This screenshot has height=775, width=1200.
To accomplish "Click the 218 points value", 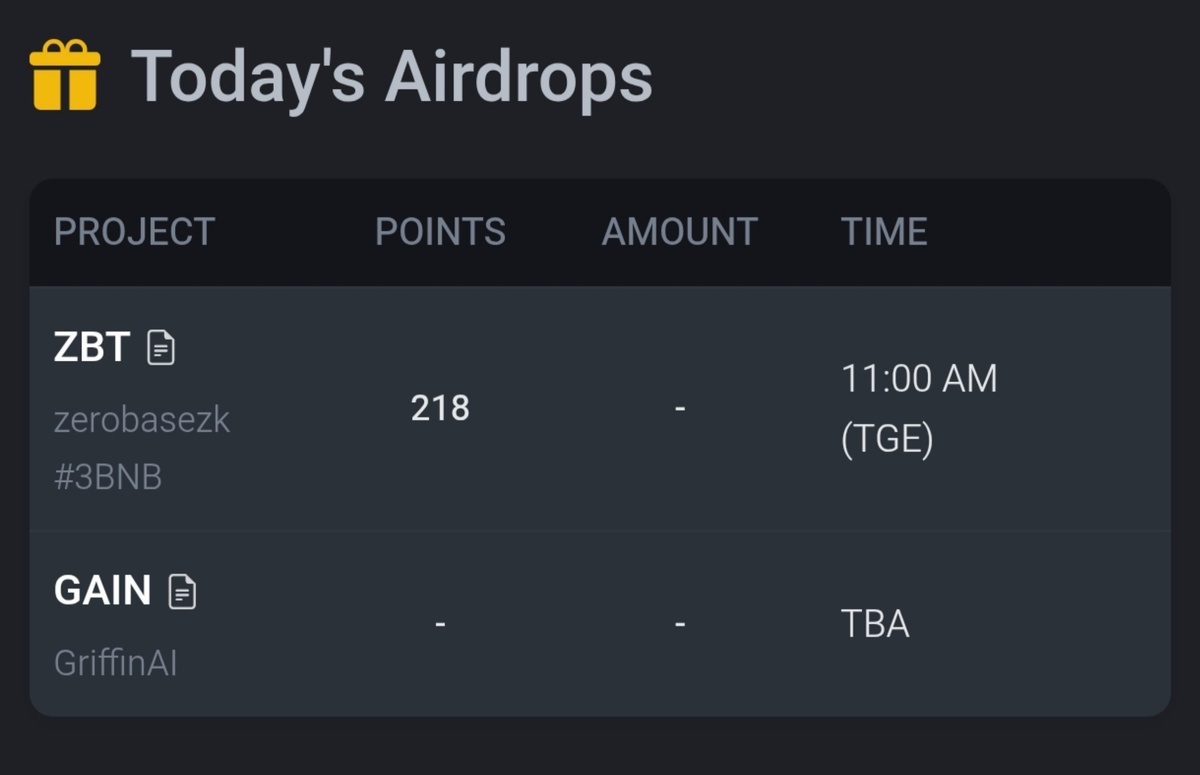I will tap(440, 408).
